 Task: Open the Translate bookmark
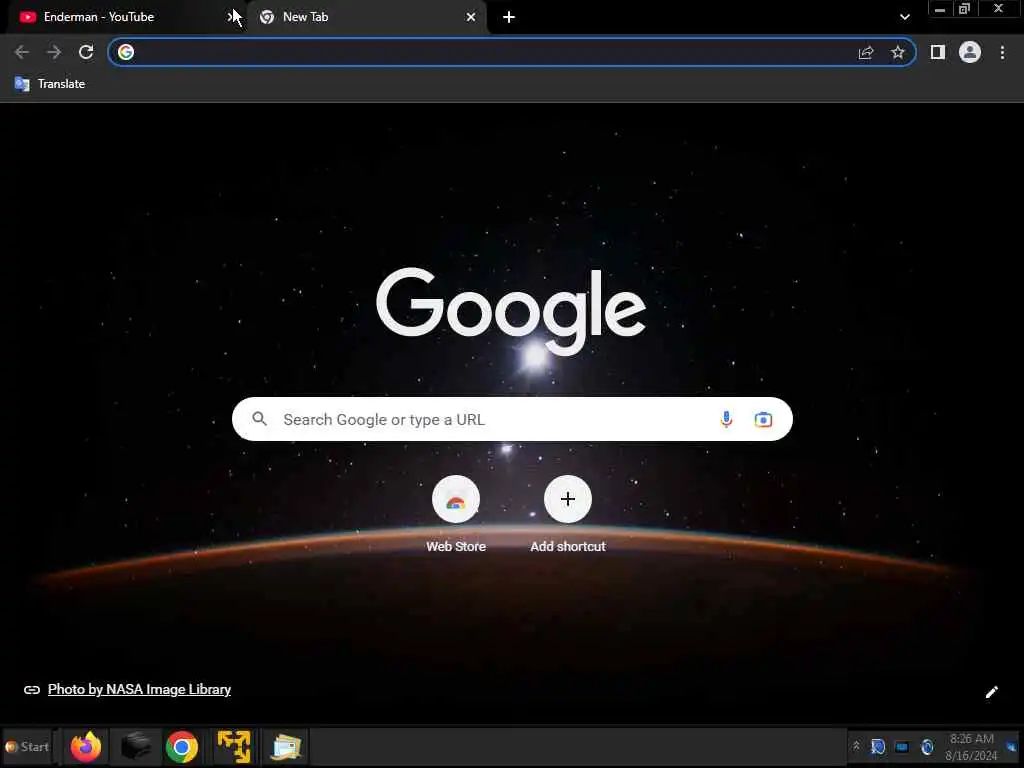click(50, 84)
